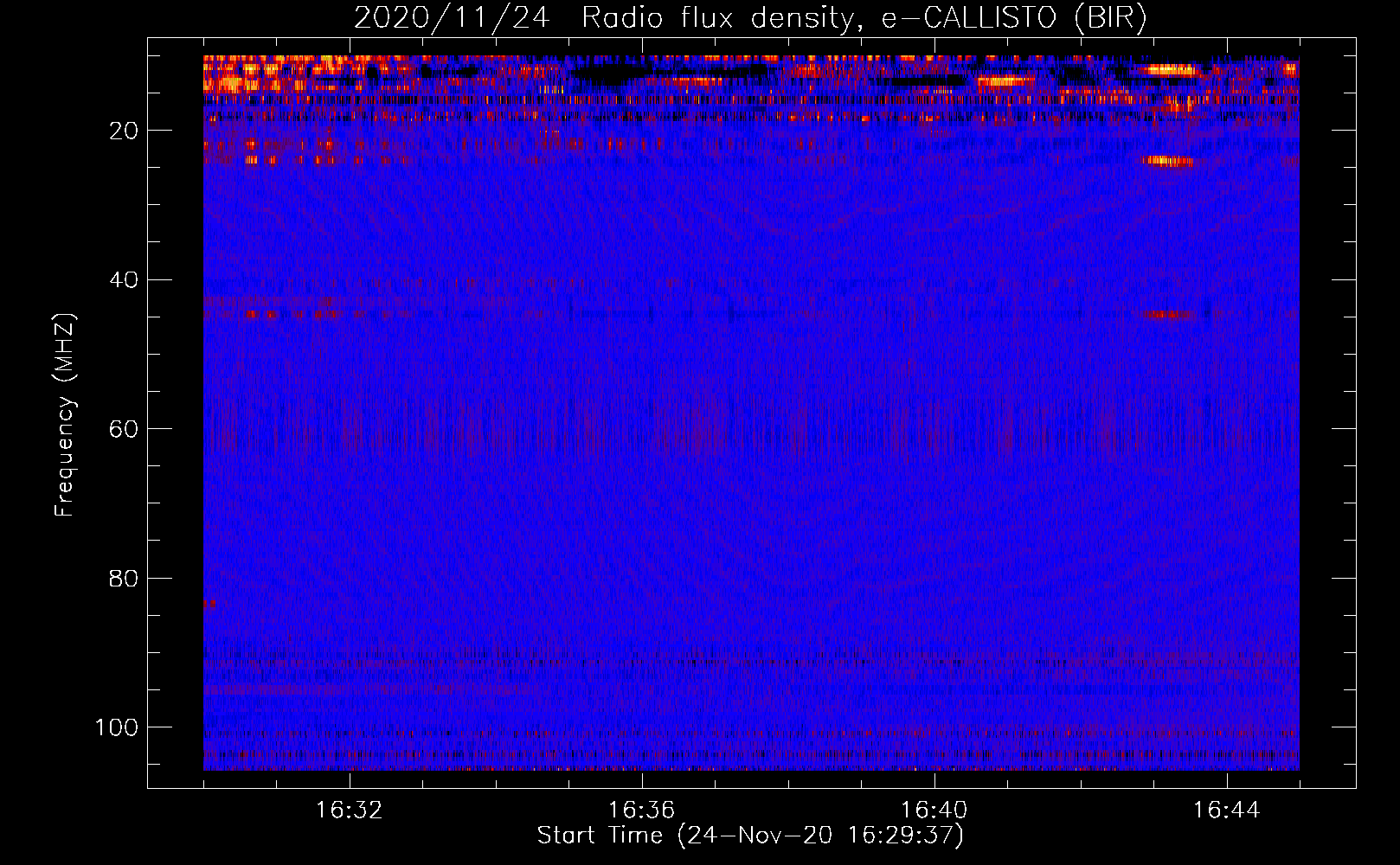Click the 16:36 time tick label
1400x865 pixels.
pyautogui.click(x=642, y=811)
